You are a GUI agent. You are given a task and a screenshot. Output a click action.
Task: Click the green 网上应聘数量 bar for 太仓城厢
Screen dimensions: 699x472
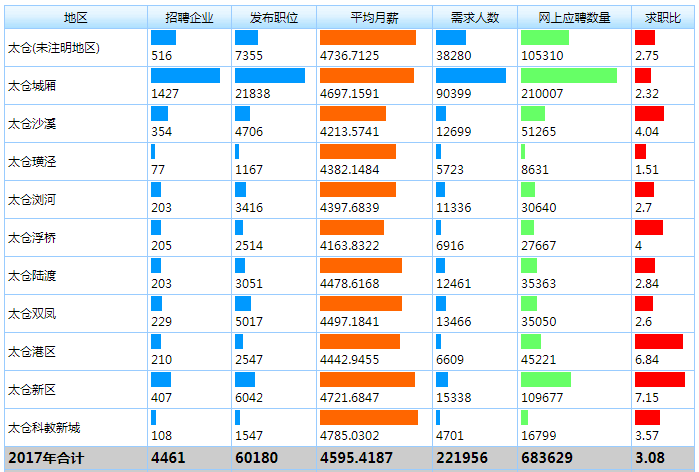[x=568, y=76]
